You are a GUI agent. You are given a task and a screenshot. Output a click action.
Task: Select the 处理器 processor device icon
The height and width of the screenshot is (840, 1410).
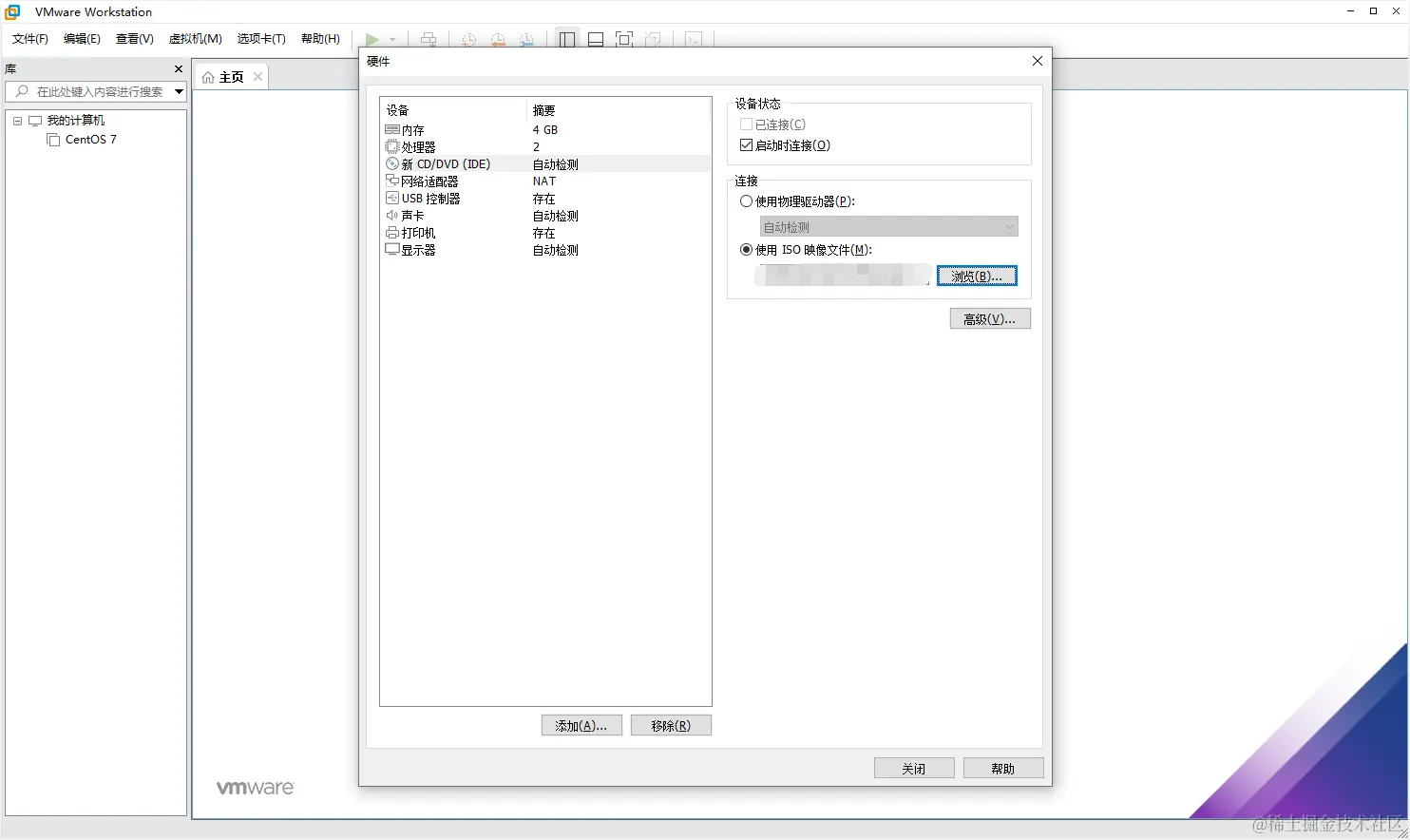(392, 146)
